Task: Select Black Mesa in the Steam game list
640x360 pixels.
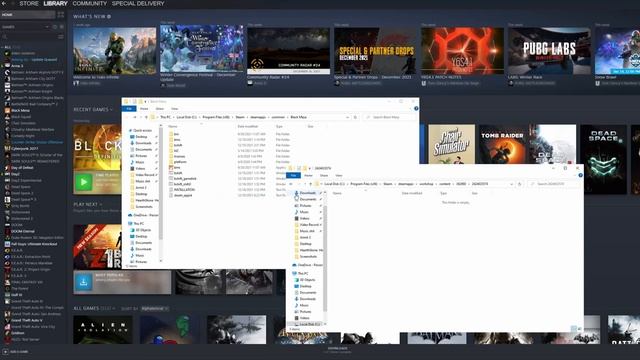Action: [x=20, y=110]
